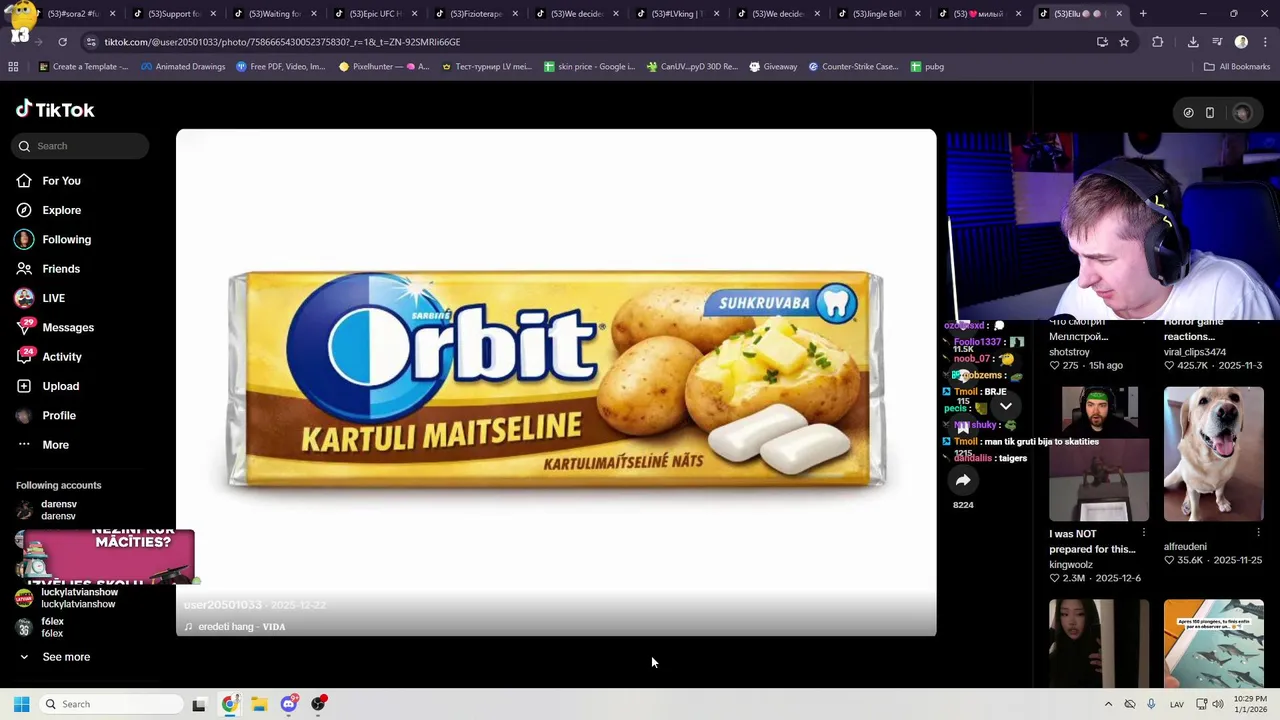Open pubg bookmark

[927, 67]
